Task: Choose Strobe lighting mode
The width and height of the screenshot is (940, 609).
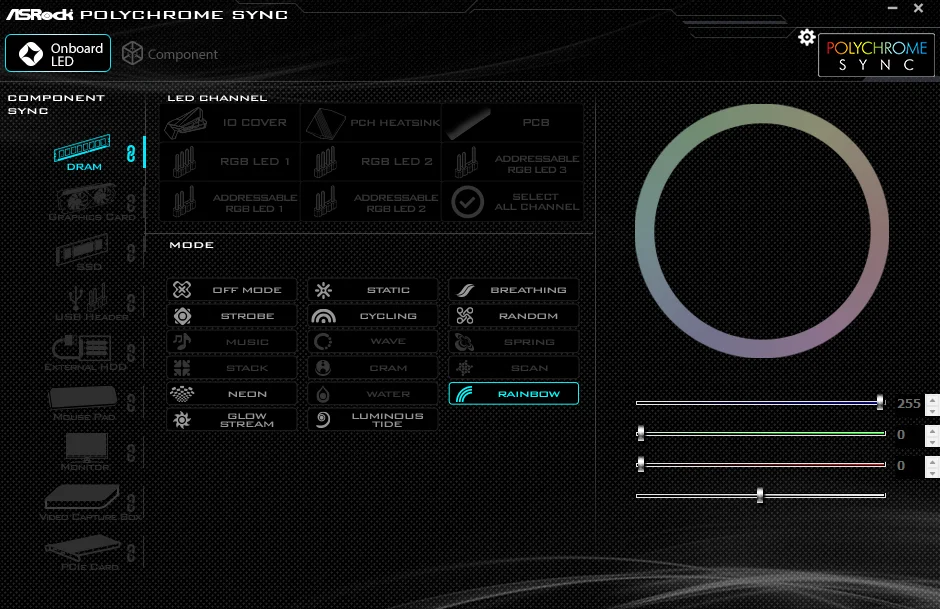Action: [231, 316]
